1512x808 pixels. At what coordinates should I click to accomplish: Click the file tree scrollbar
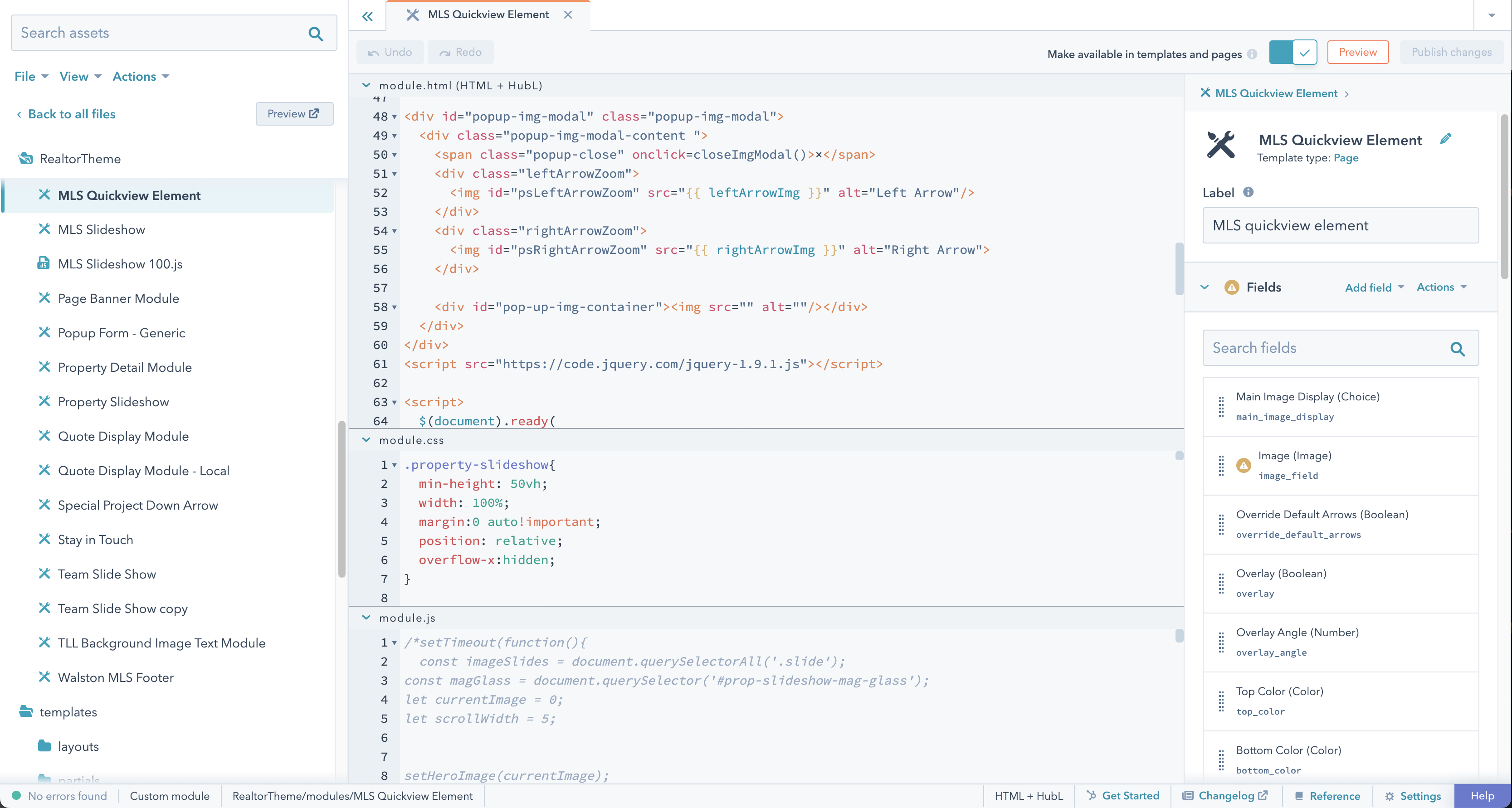click(341, 499)
